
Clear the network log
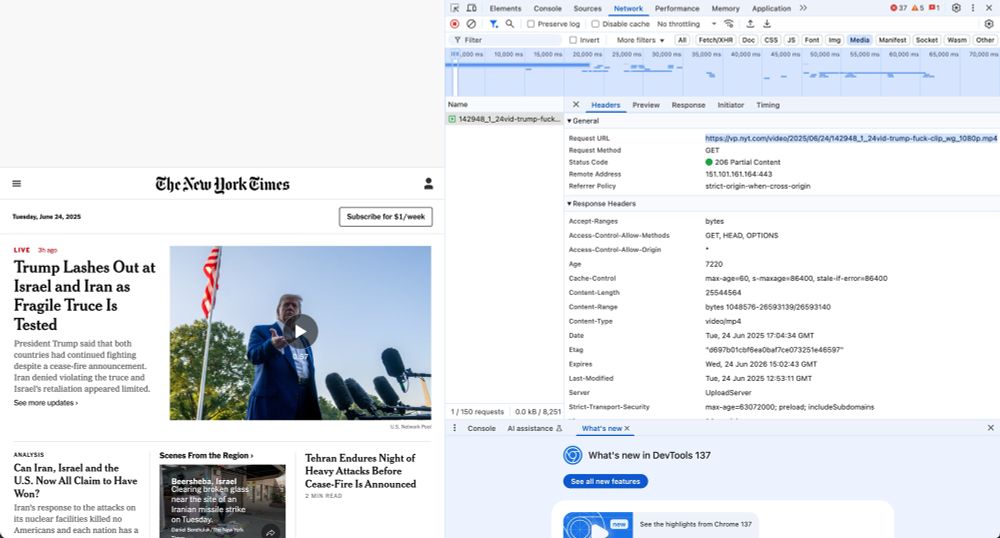[471, 24]
